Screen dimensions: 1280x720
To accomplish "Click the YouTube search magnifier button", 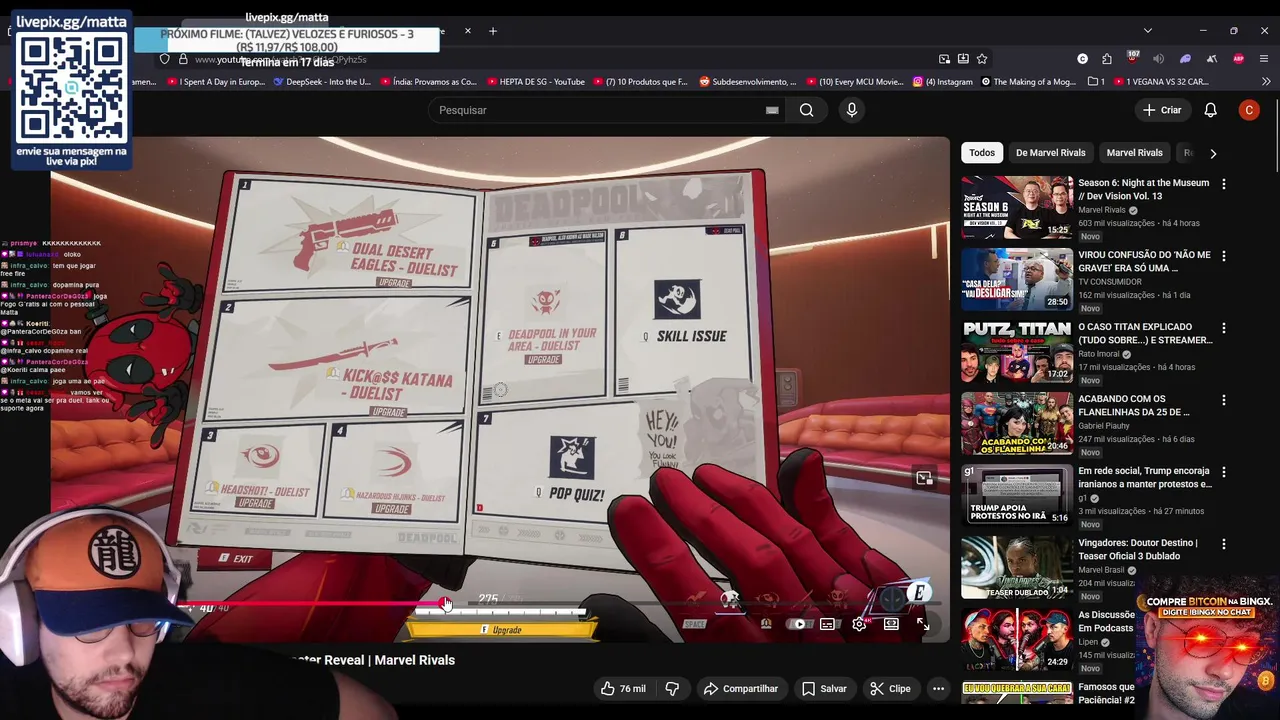I will pyautogui.click(x=806, y=110).
